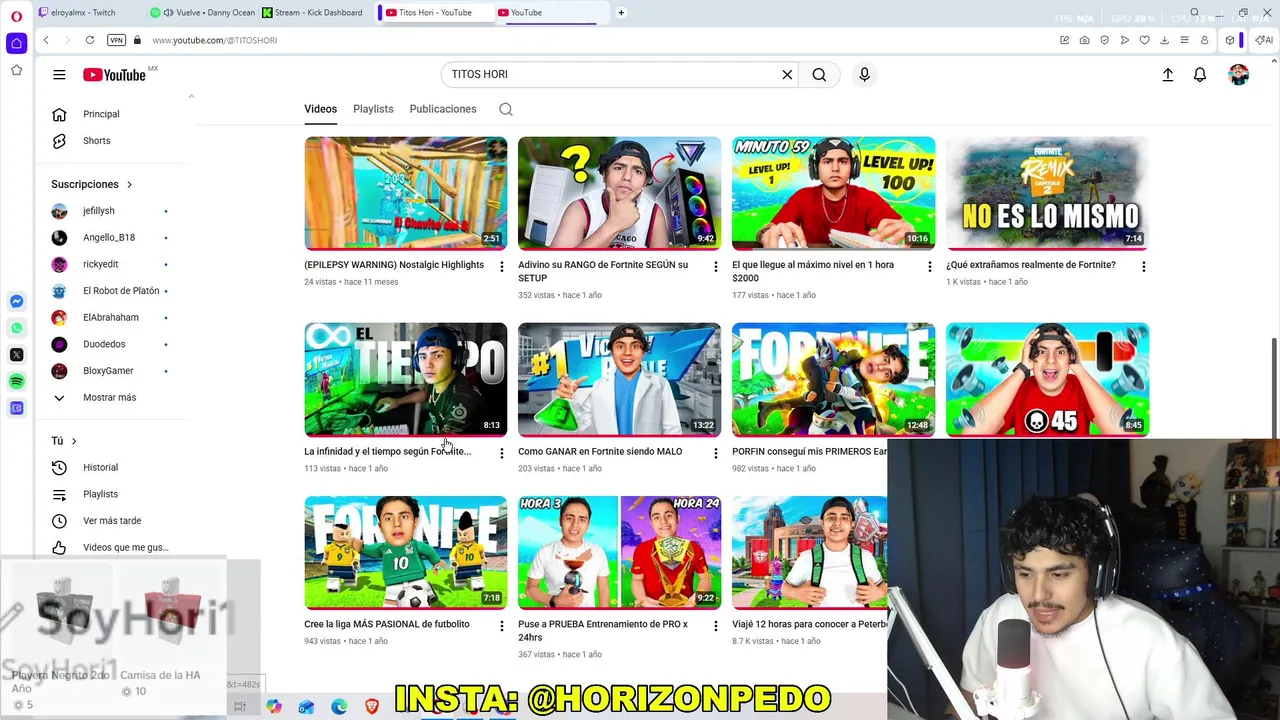Open options for ¿Qué extrañamos video
The image size is (1280, 720).
coord(1143,267)
